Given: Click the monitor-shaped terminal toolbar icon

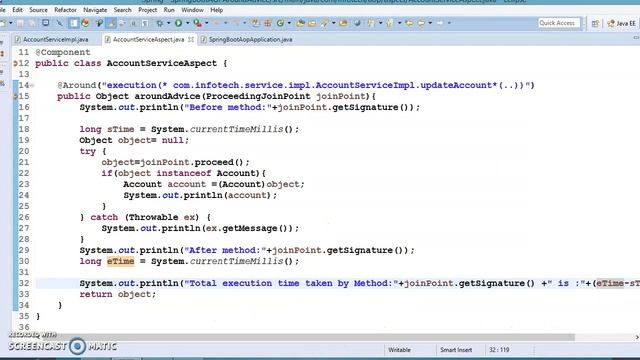Looking at the screenshot, I should click(x=46, y=23).
